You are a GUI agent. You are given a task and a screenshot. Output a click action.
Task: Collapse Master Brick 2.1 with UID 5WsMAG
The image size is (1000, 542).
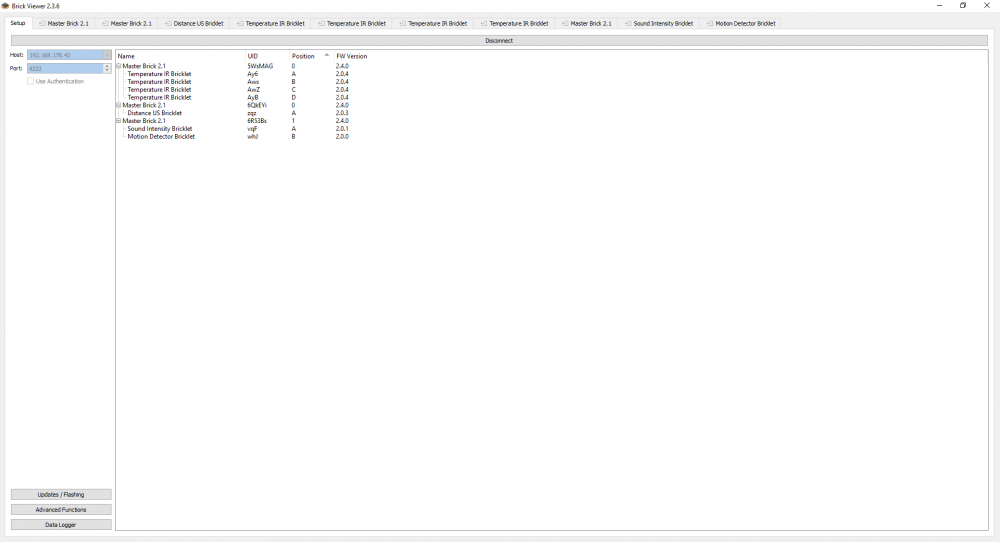pyautogui.click(x=119, y=66)
